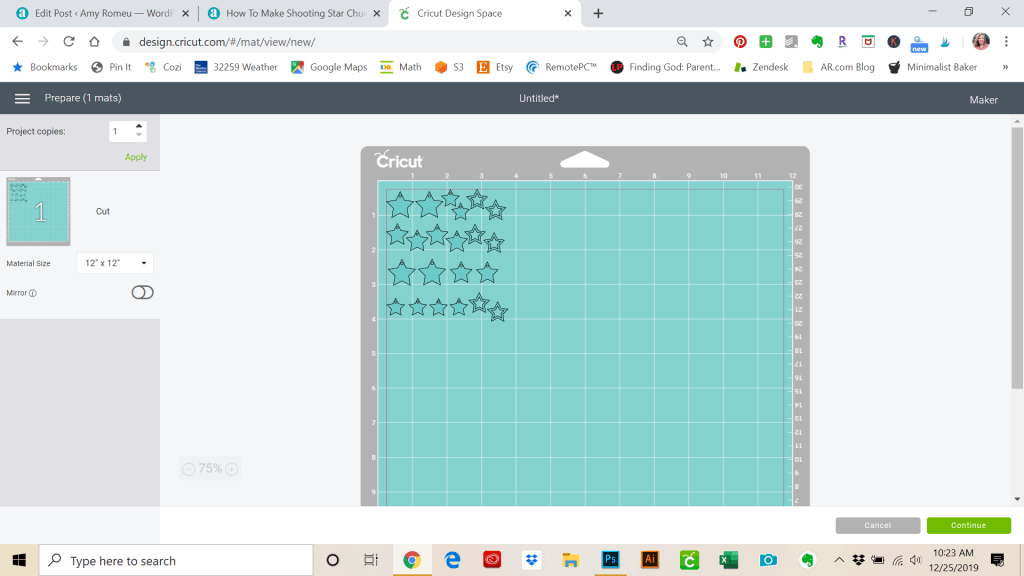Click the zoom in plus icon beside 75%
Screen dimensions: 1024x576
[x=231, y=469]
